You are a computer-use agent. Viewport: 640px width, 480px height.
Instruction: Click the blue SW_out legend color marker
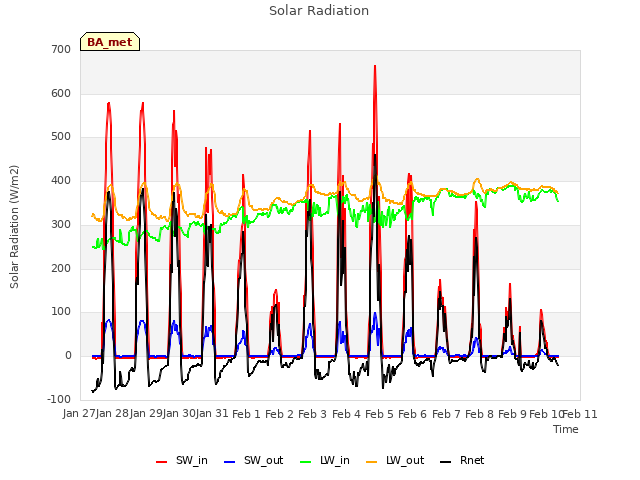230,462
